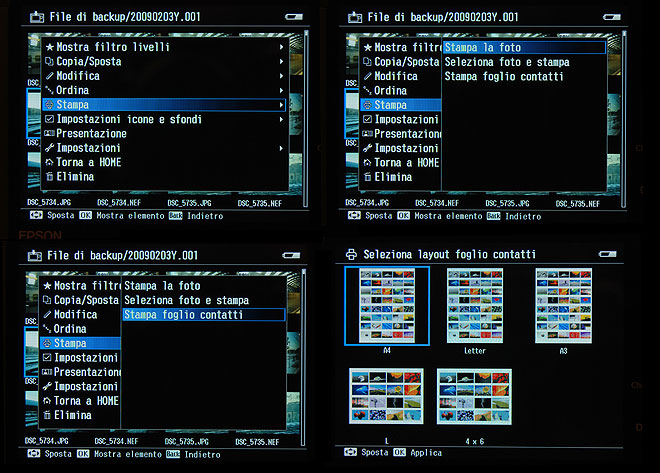
Task: Click star icon beside Mostra filtro livelli, top-left screen
Action: (x=50, y=47)
